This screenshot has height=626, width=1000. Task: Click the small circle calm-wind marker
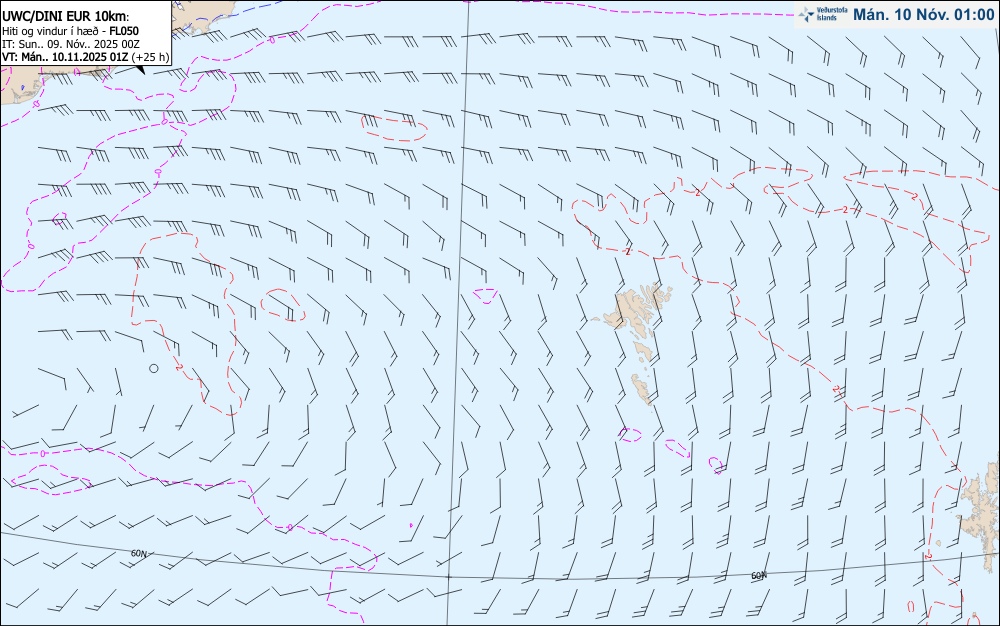[x=153, y=368]
